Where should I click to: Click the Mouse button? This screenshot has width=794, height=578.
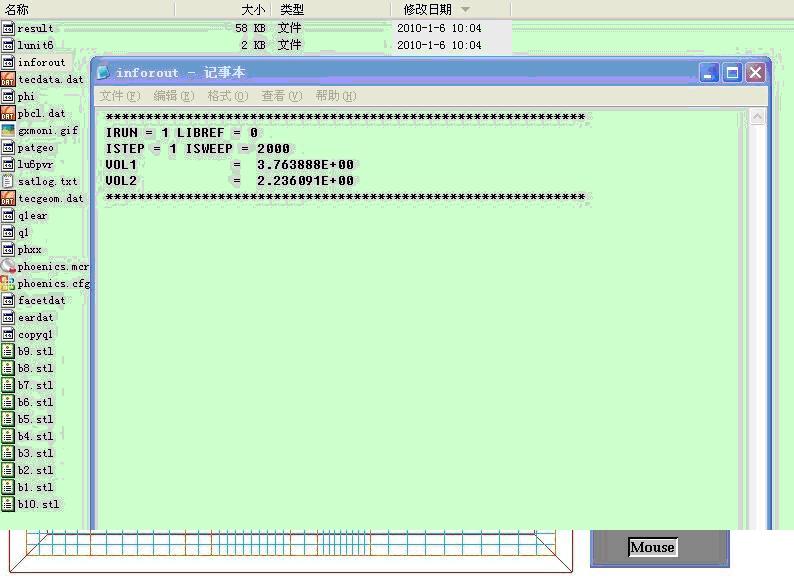tap(652, 547)
